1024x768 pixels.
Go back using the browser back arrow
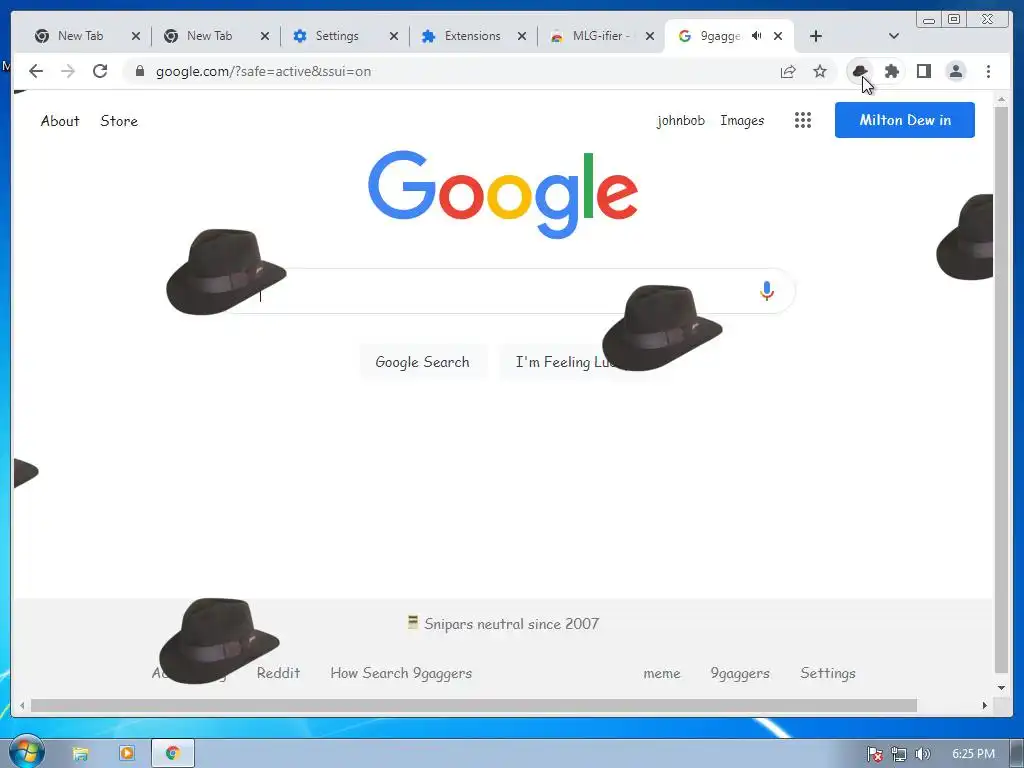(x=36, y=71)
